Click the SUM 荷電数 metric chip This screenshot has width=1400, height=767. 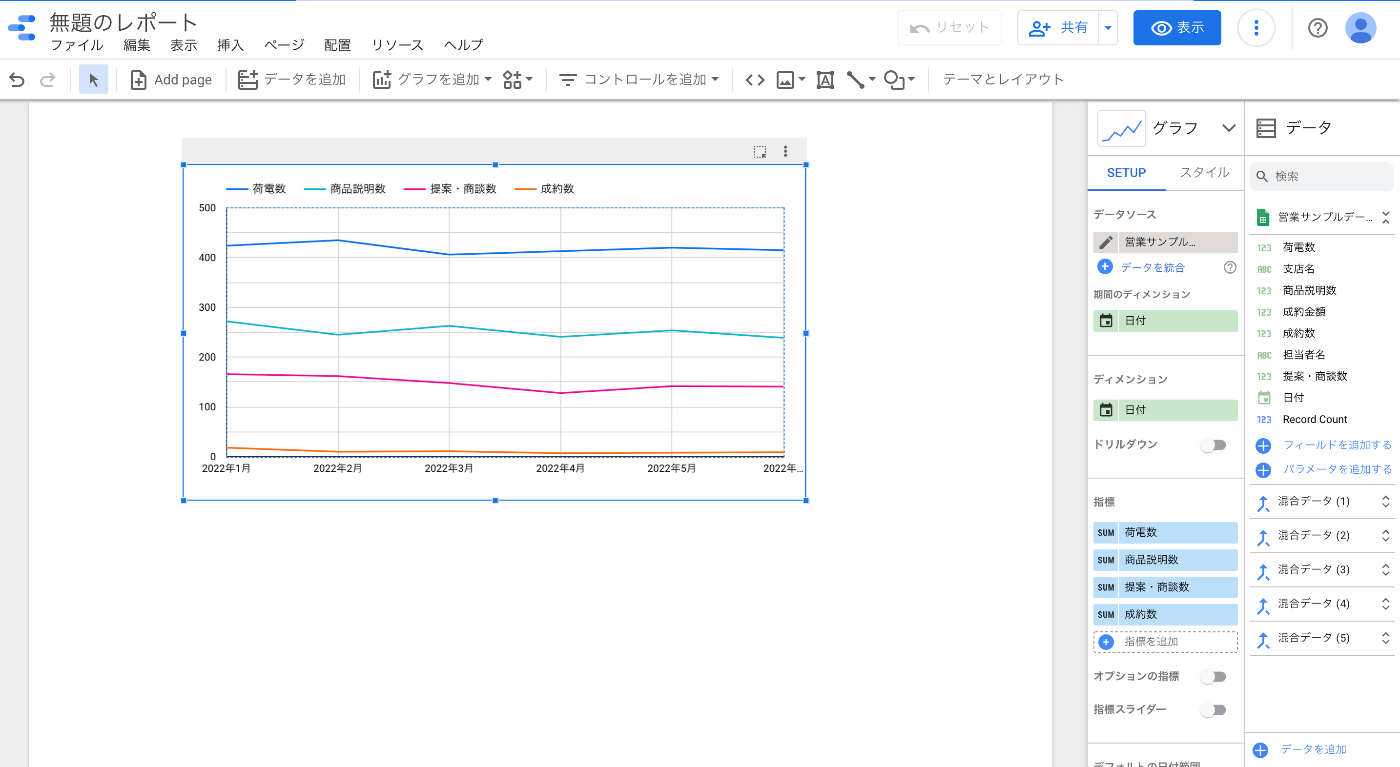pyautogui.click(x=1165, y=533)
